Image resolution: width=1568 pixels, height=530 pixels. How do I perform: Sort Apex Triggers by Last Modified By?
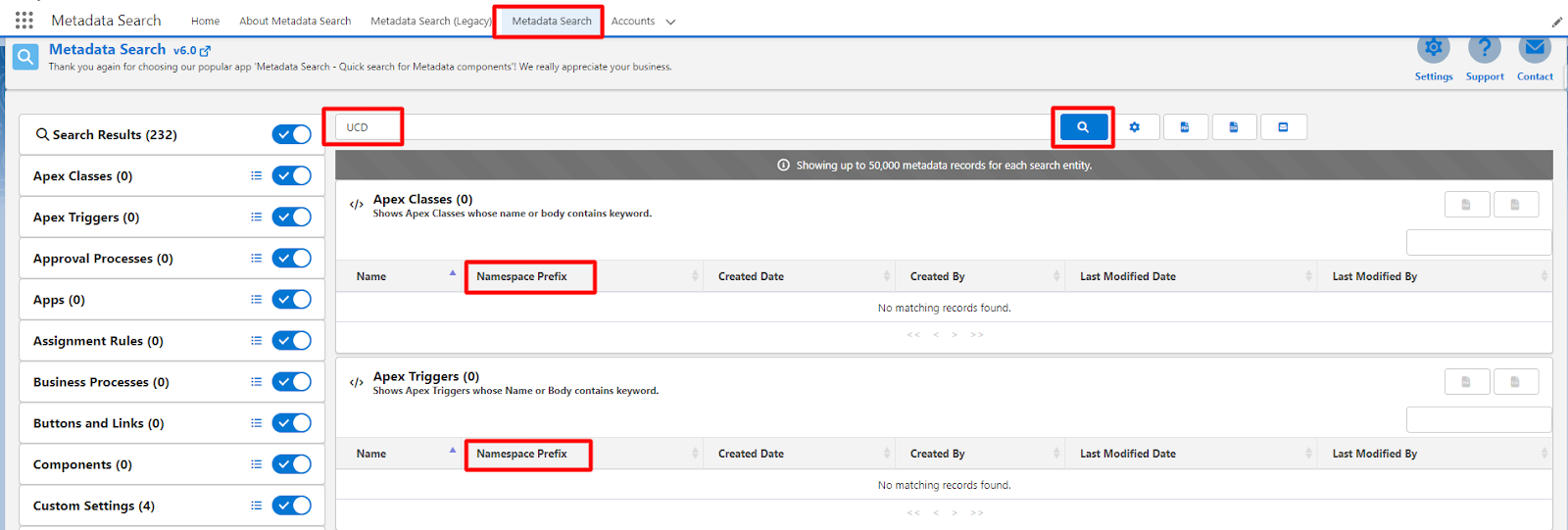coord(1435,454)
